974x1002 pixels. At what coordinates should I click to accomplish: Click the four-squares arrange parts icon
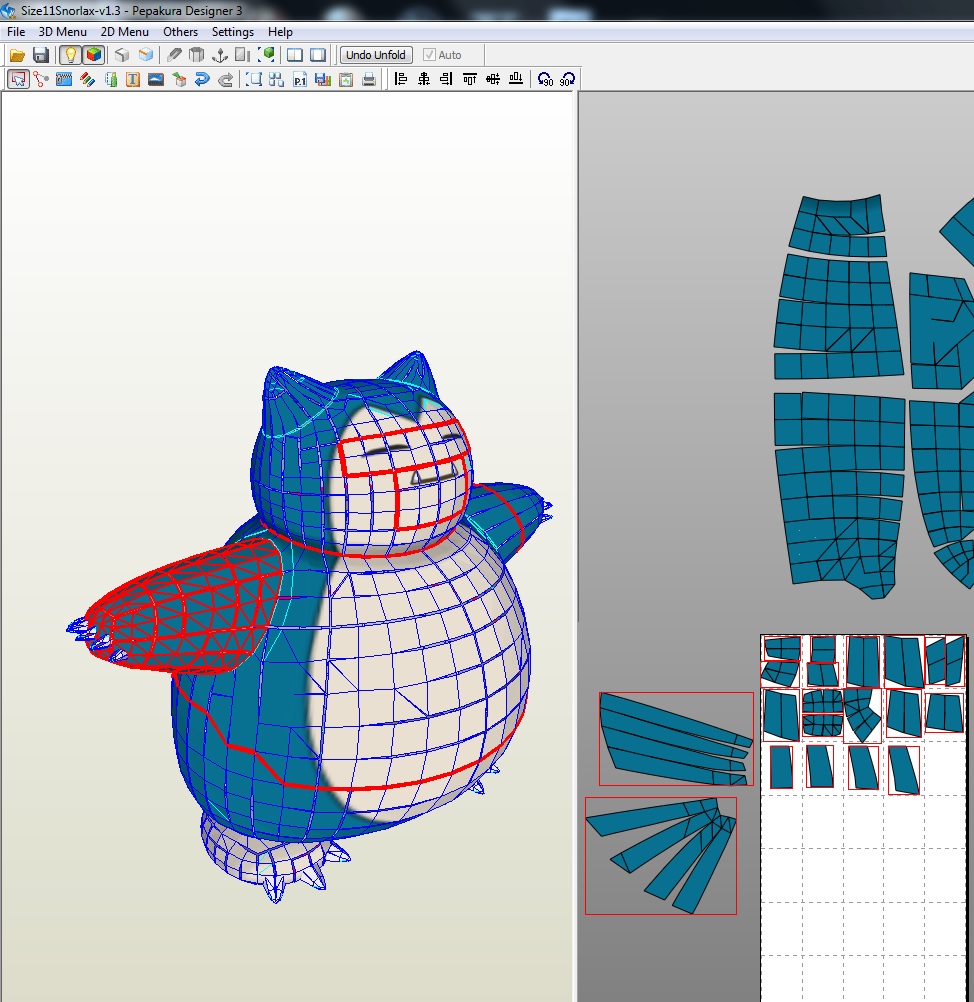tap(277, 79)
